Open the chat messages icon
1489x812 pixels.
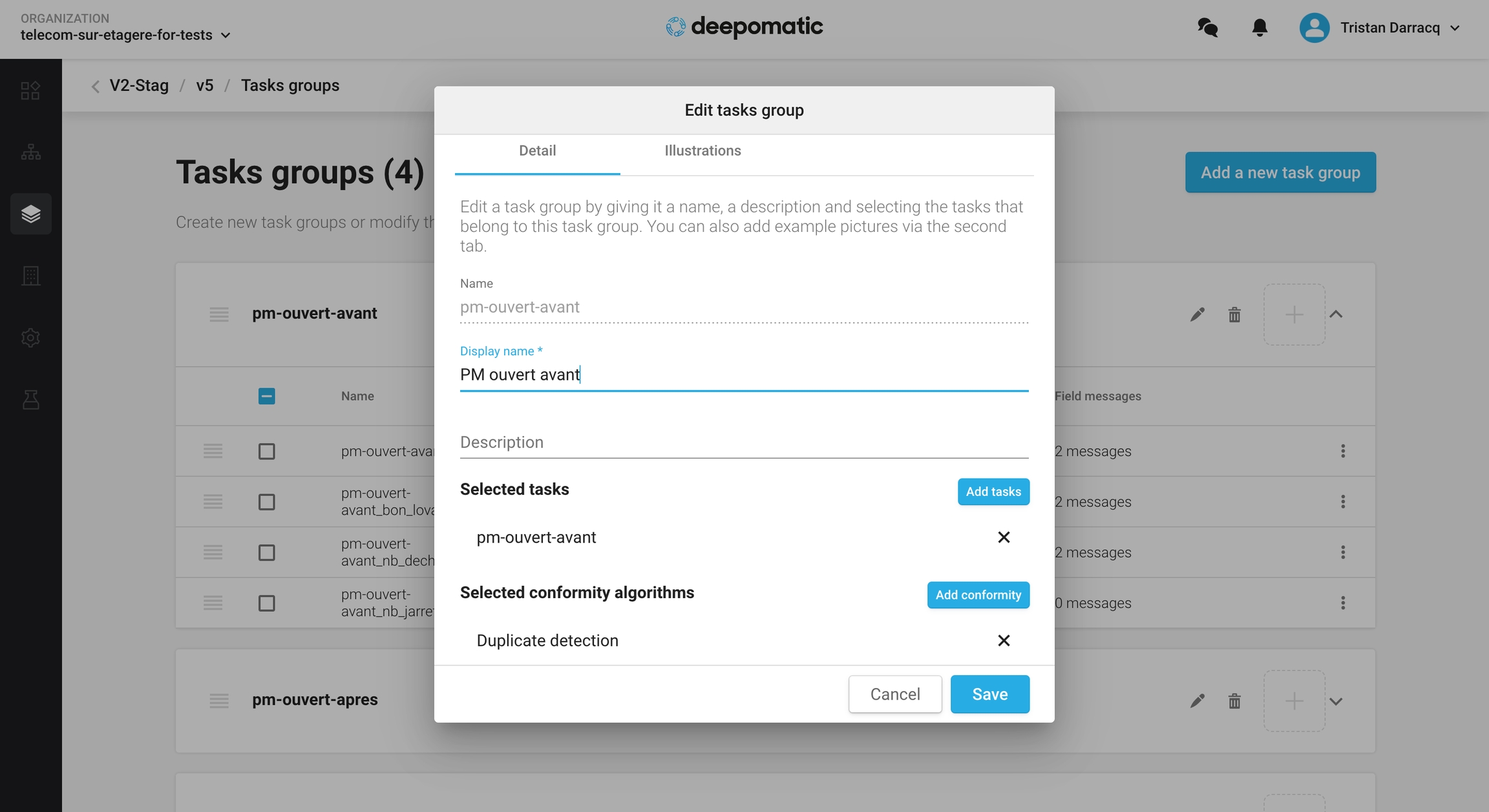[x=1207, y=28]
